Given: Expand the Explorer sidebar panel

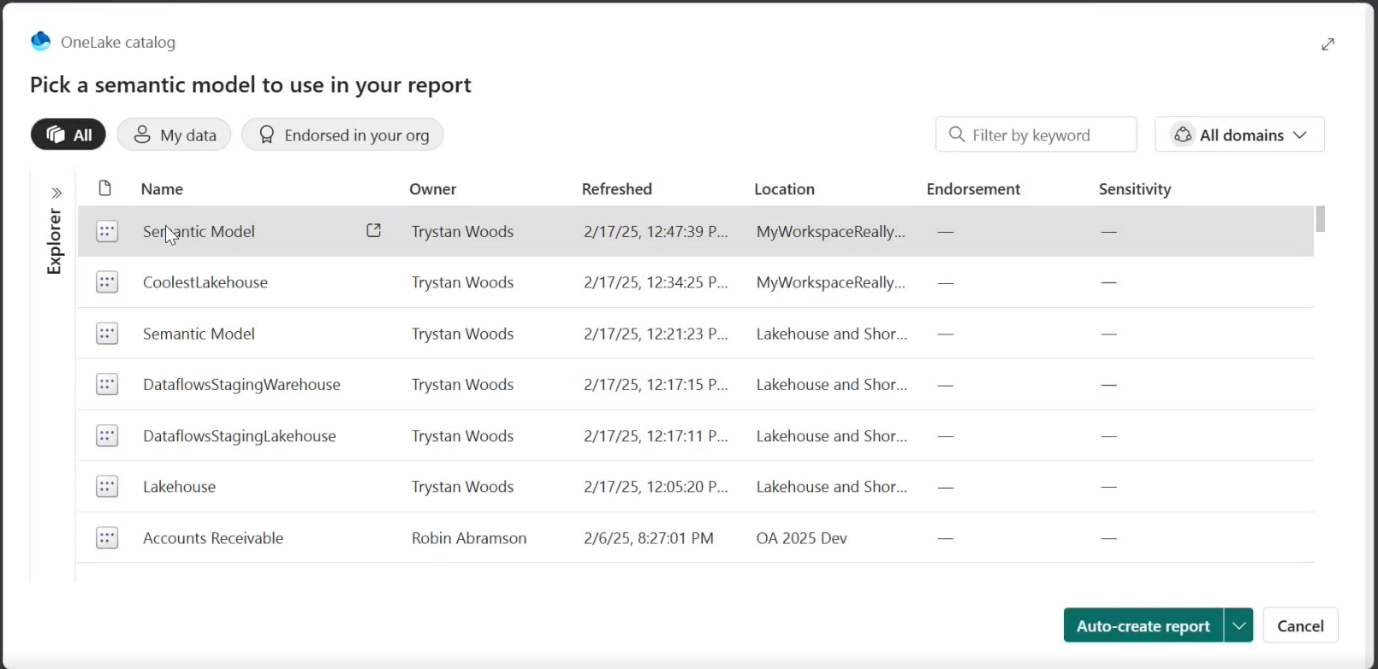Looking at the screenshot, I should [x=55, y=192].
